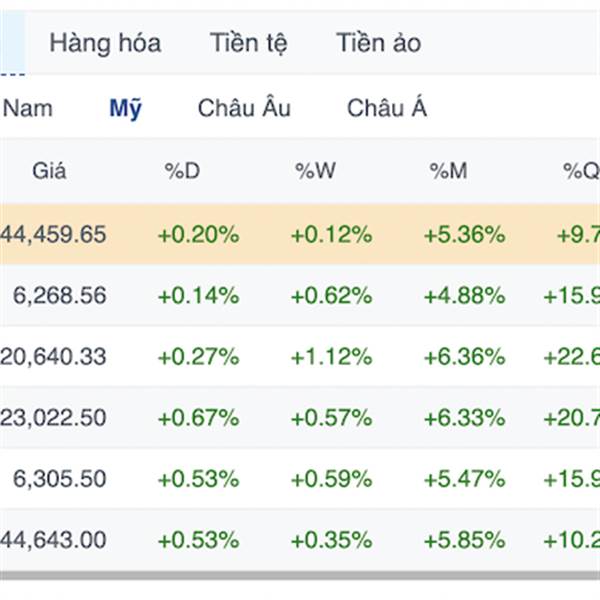600x600 pixels.
Task: Select the row with price 23,022.50
Action: tap(300, 417)
